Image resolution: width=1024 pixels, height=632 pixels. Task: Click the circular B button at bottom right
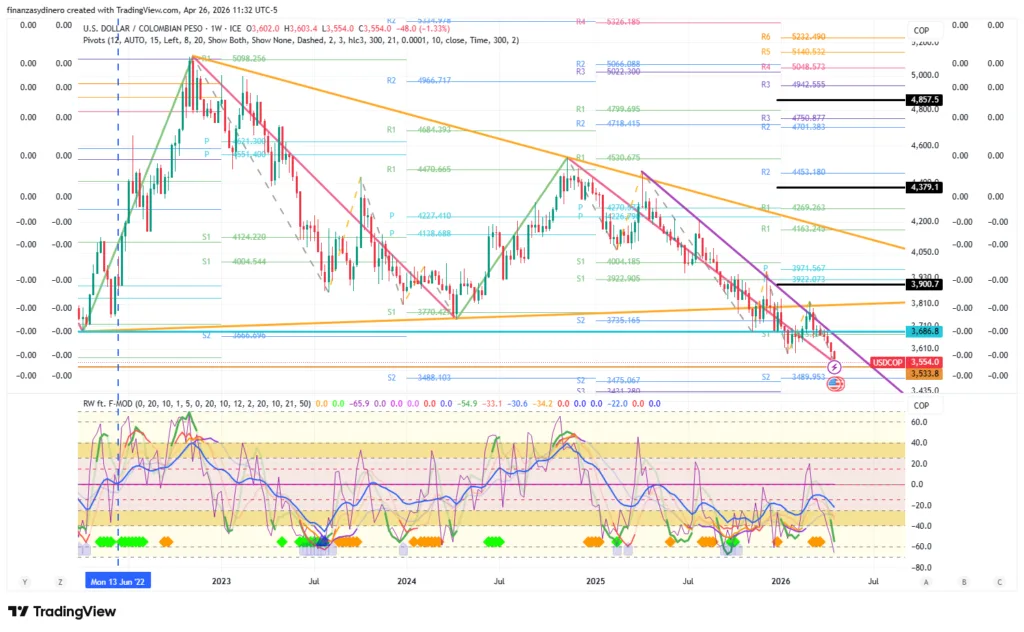[x=963, y=581]
